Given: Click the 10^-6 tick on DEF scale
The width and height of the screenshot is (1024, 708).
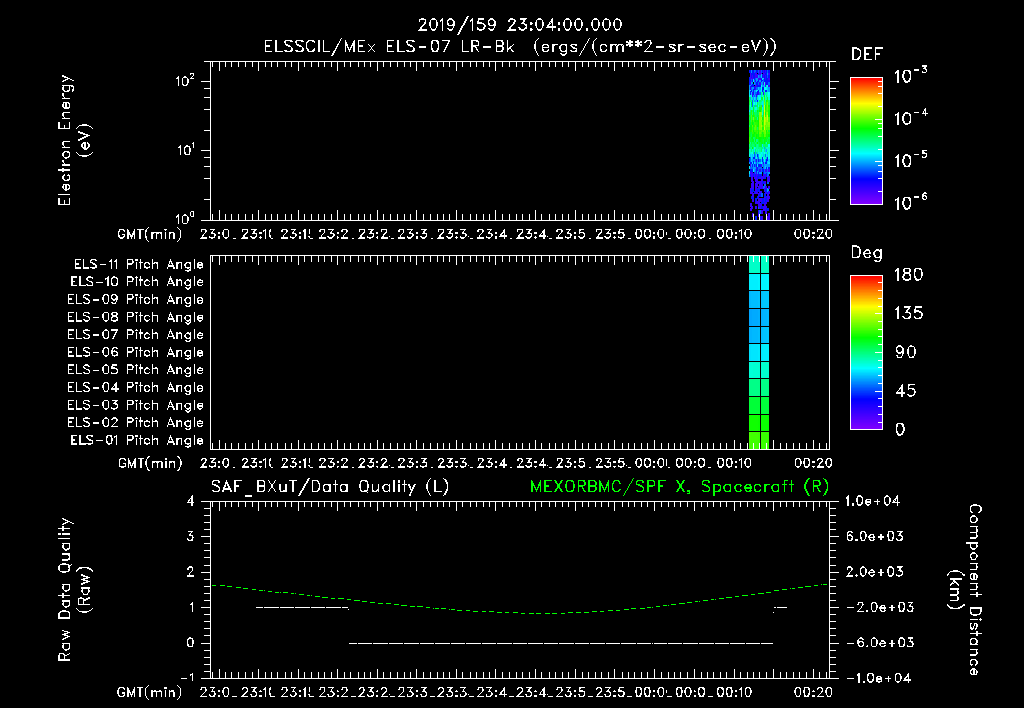Looking at the screenshot, I should (x=910, y=202).
